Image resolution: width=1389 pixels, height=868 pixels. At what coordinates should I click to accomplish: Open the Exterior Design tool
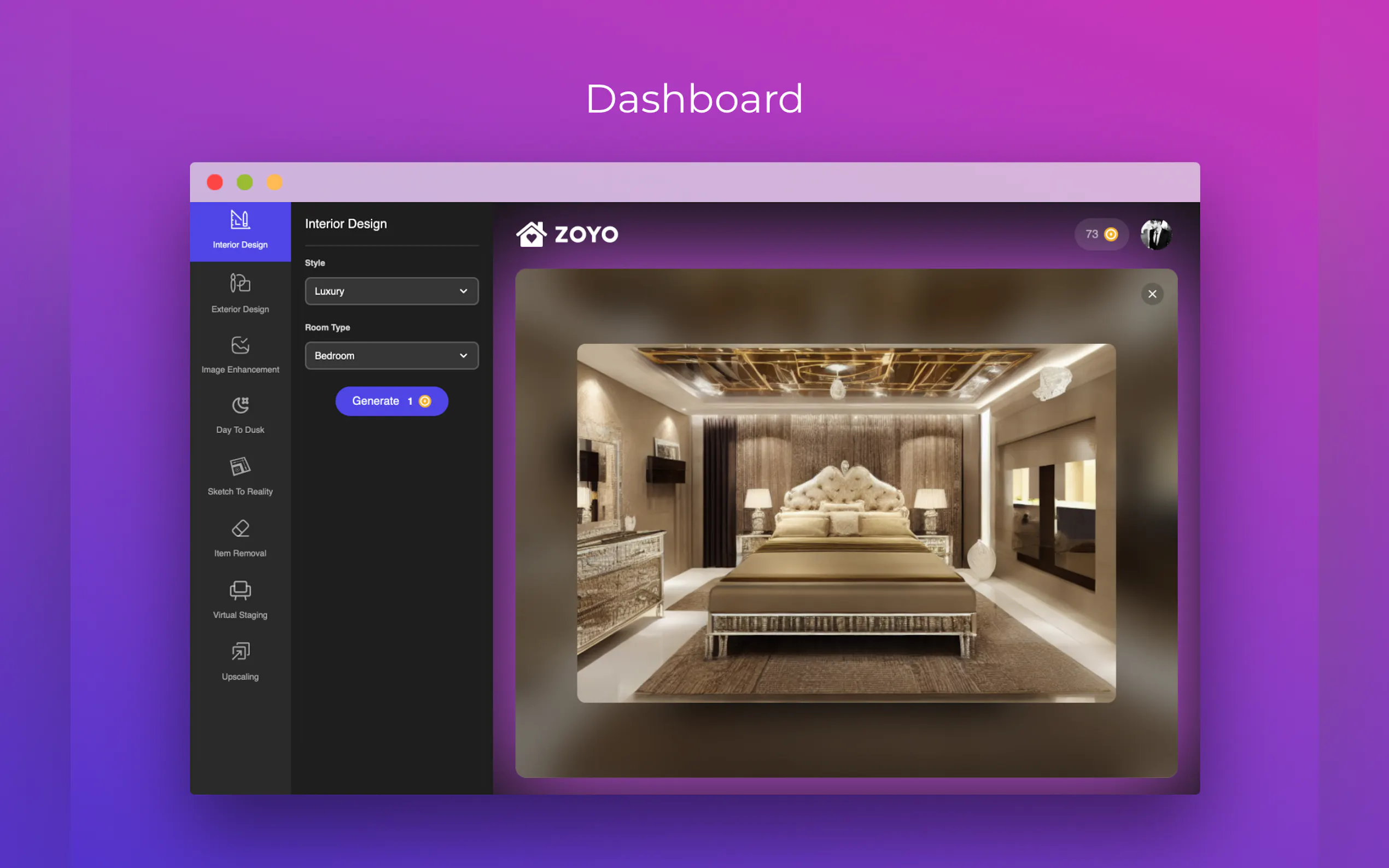[240, 283]
